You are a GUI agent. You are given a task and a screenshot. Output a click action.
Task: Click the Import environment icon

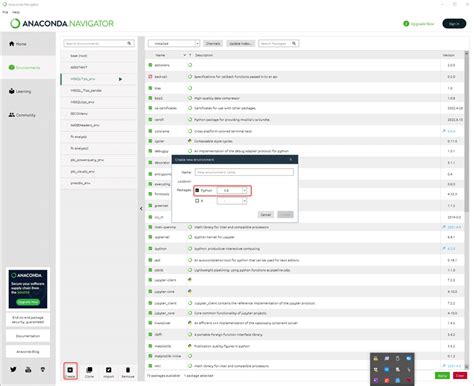[109, 370]
